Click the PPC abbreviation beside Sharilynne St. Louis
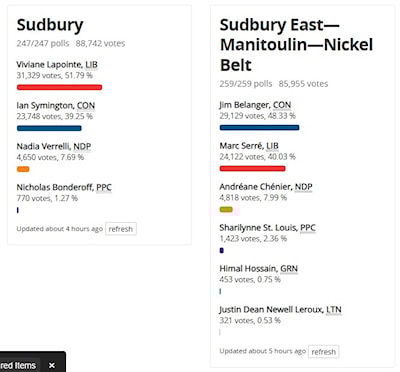Screen dimensions: 400x372 (308, 228)
